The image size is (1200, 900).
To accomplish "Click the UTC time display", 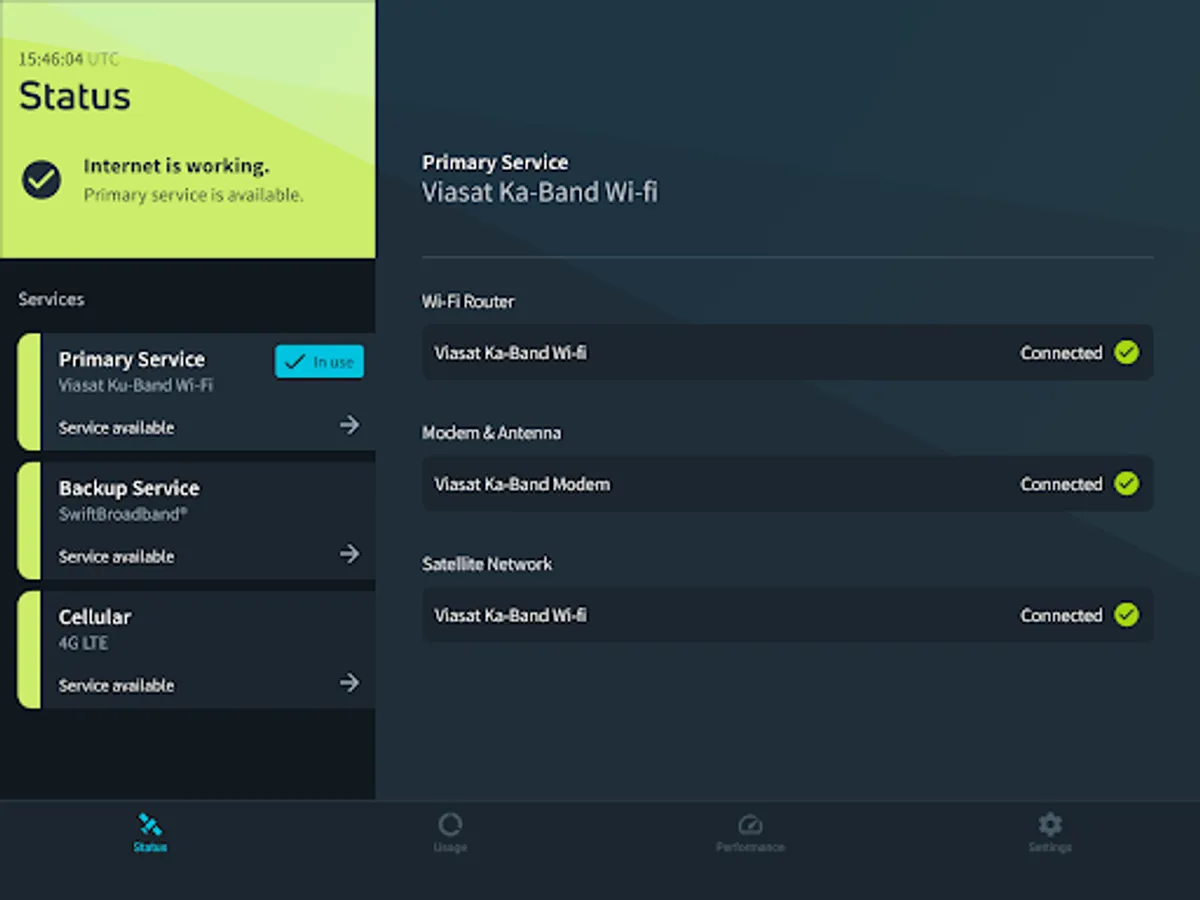I will (68, 59).
